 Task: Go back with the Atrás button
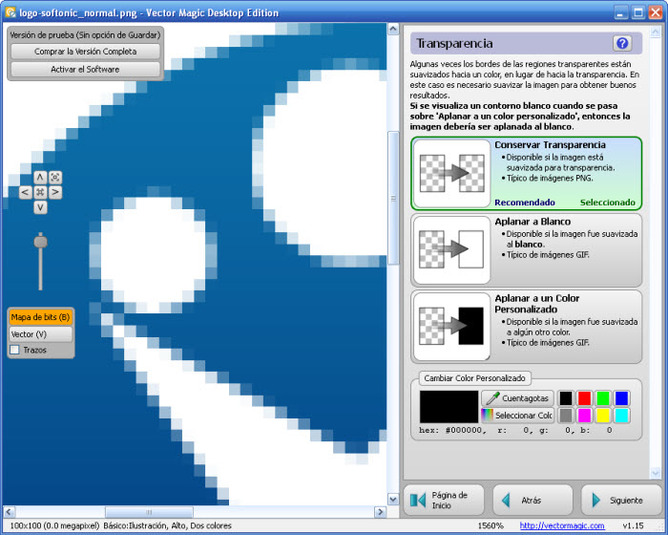pos(533,500)
